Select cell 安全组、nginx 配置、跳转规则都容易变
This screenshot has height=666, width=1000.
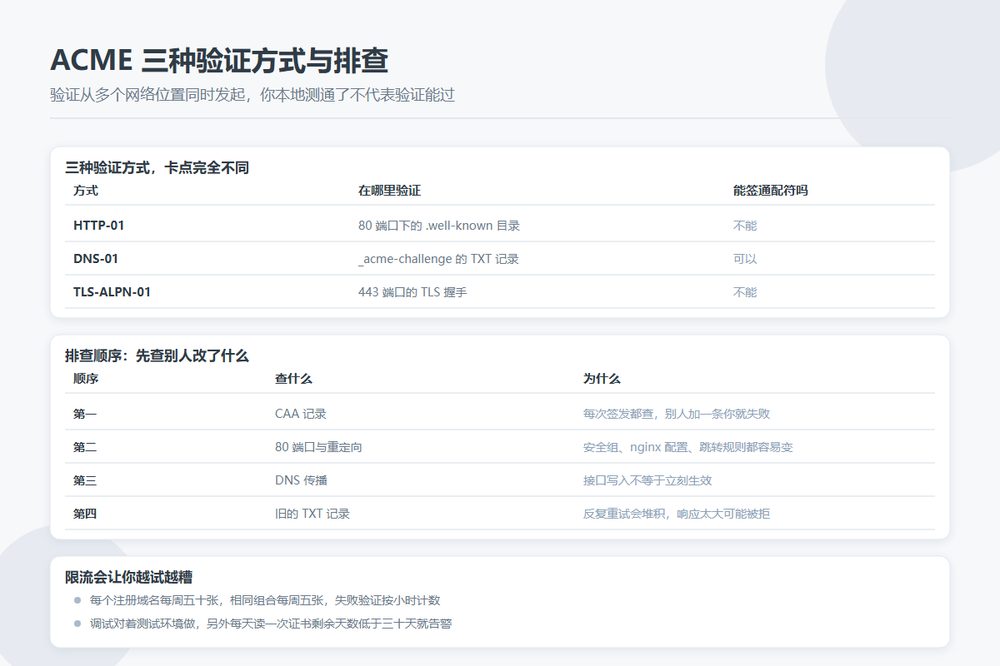688,447
